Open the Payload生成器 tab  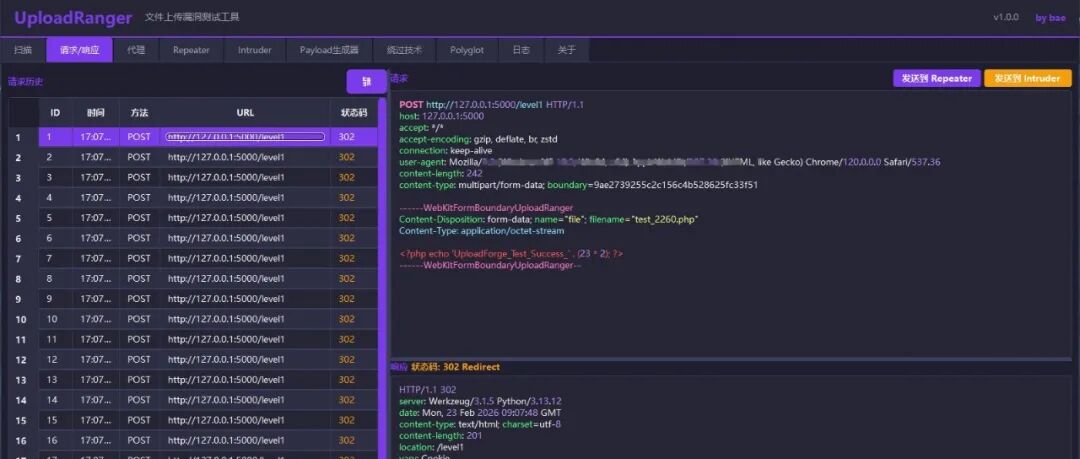click(329, 50)
